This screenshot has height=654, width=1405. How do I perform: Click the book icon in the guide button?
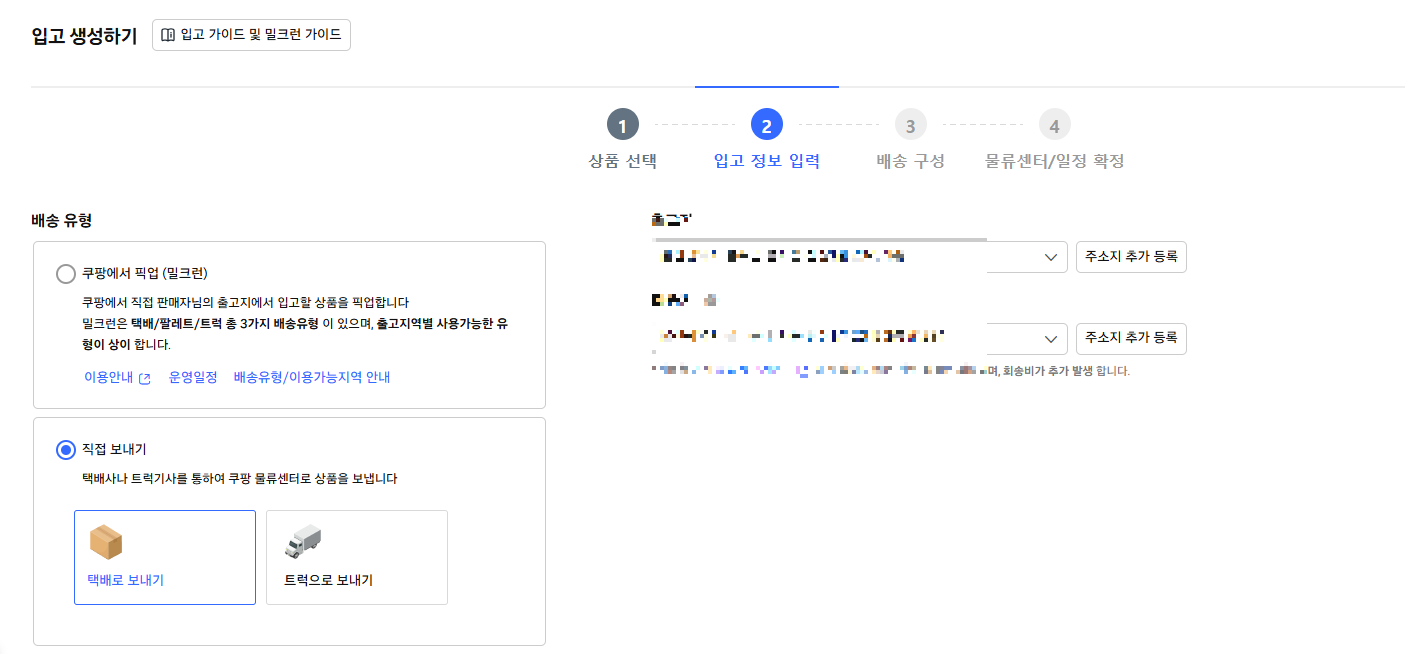pyautogui.click(x=168, y=35)
